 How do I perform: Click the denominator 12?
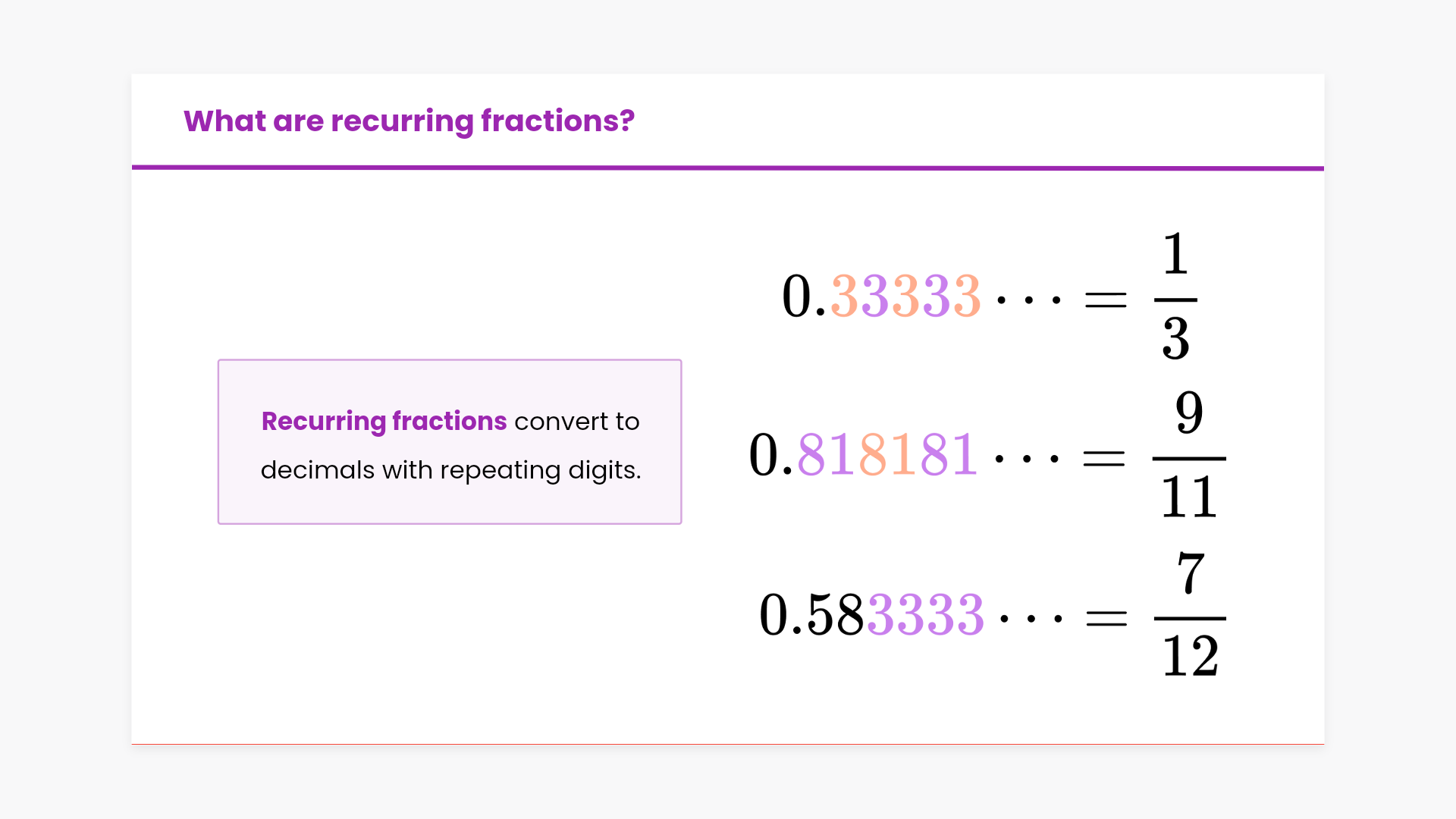[x=1191, y=657]
